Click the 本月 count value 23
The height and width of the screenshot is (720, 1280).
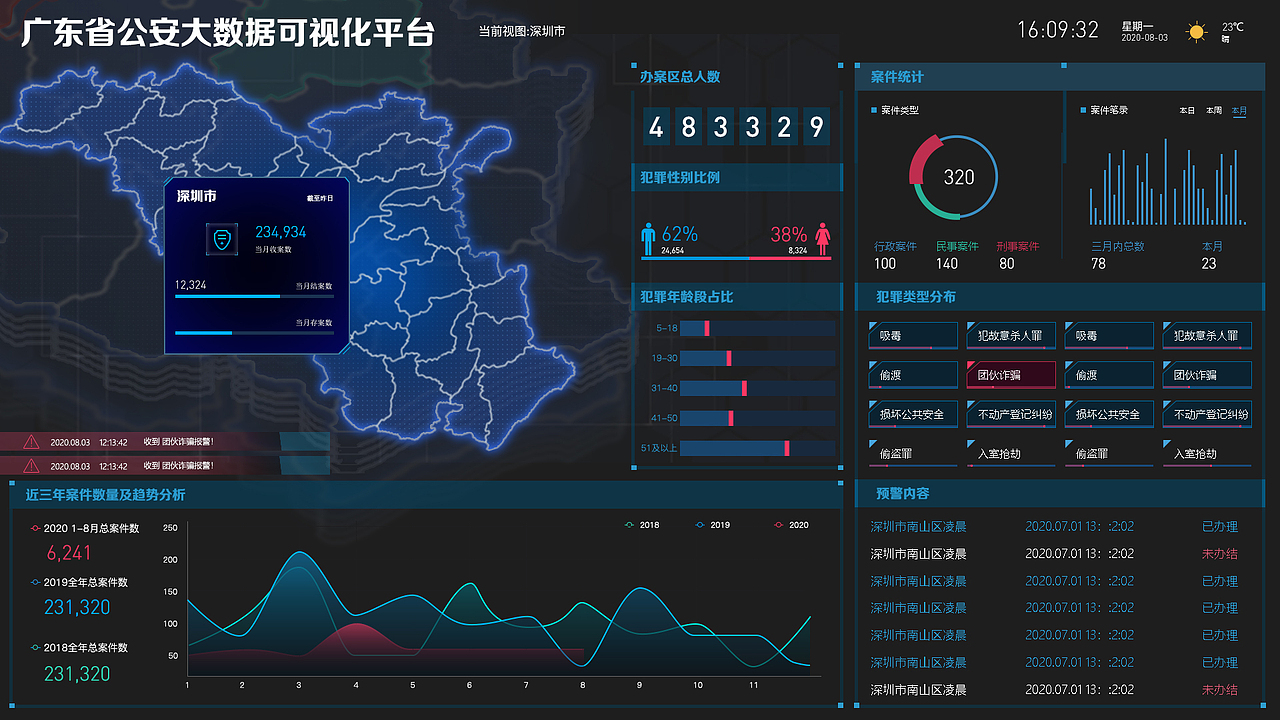tap(1209, 264)
